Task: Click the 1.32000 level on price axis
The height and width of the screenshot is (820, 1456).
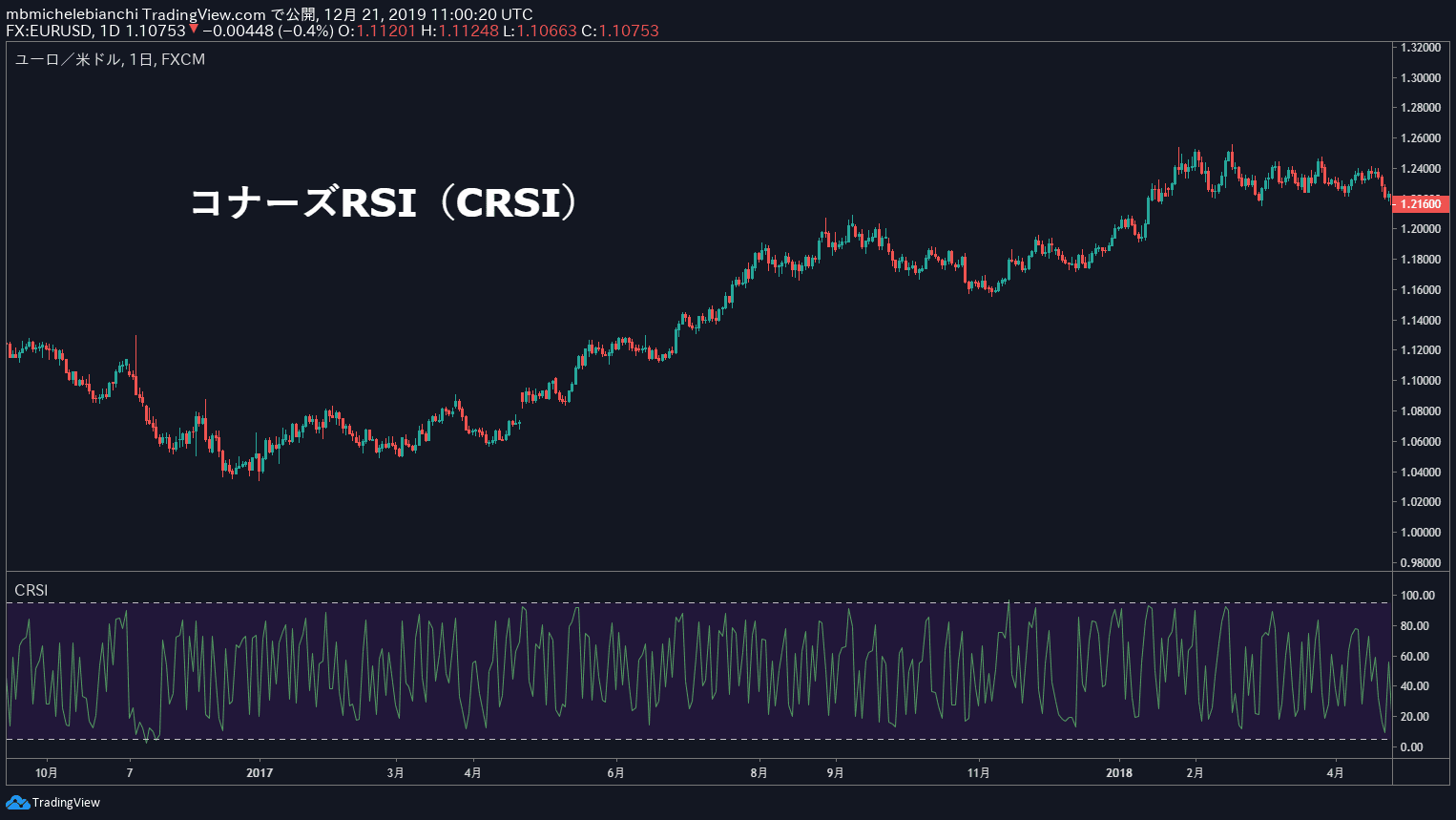Action: (x=1420, y=48)
